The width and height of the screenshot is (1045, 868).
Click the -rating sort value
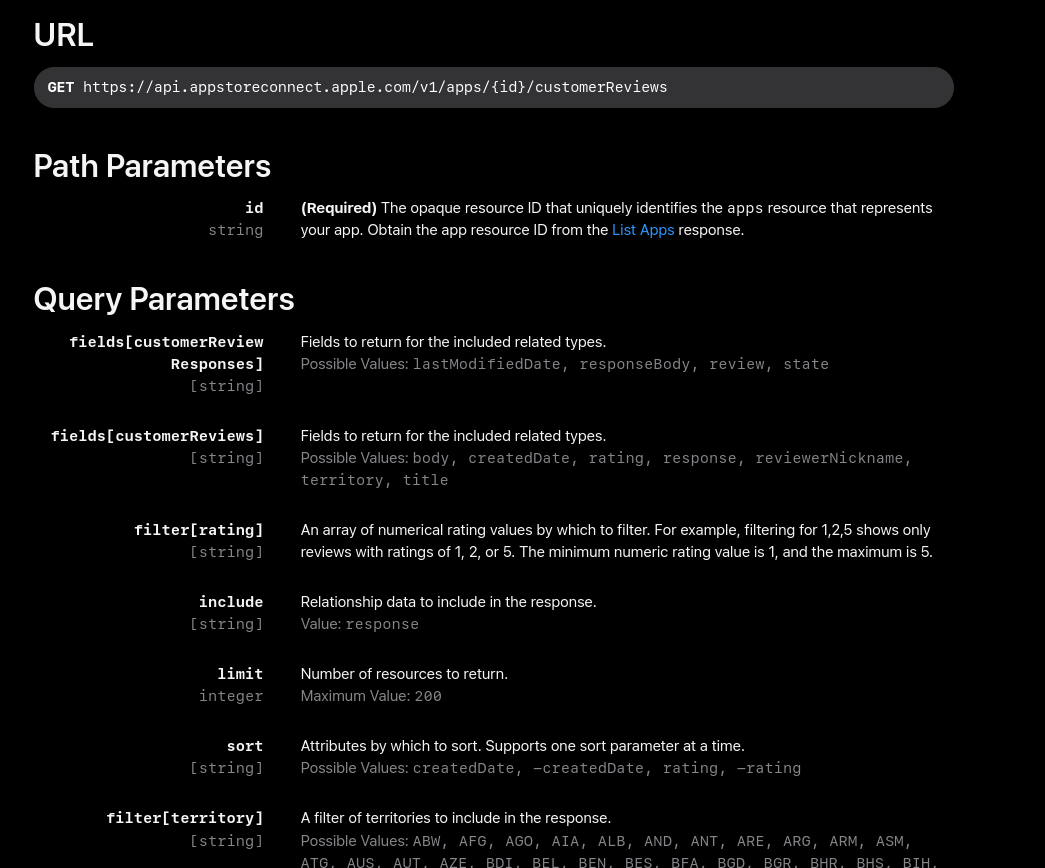click(768, 768)
